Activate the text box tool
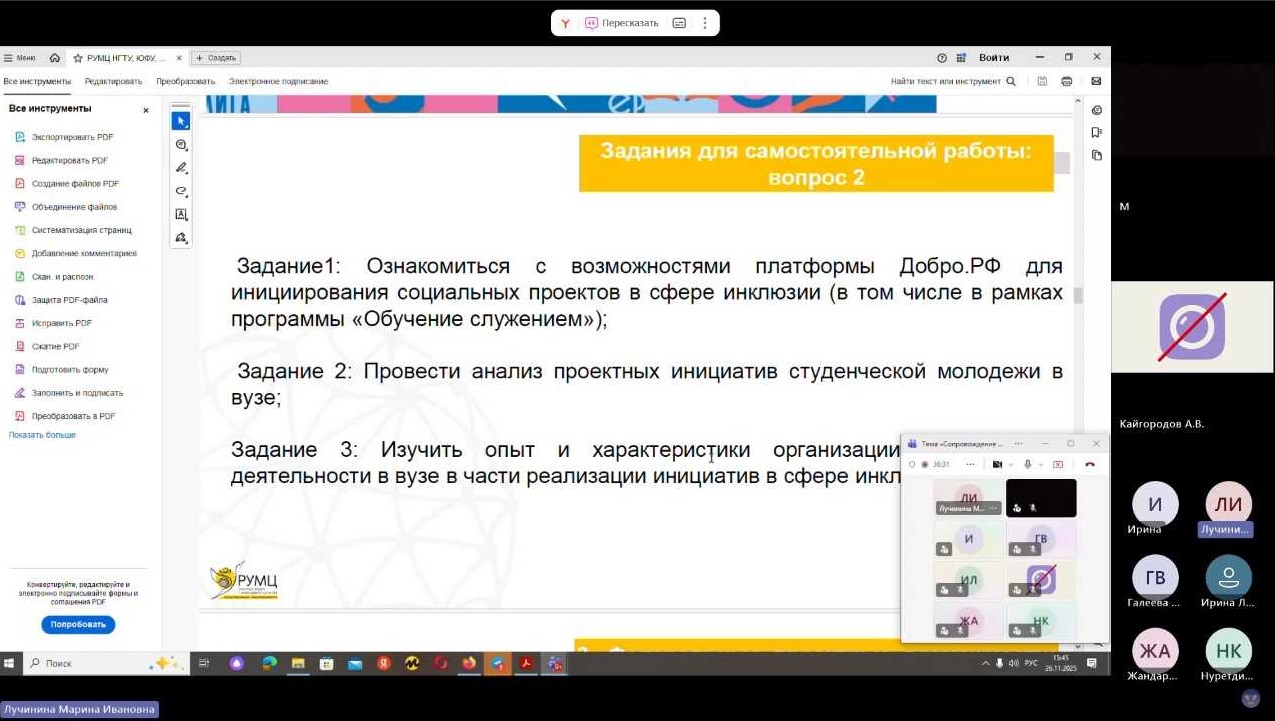The height and width of the screenshot is (721, 1275). 181,214
